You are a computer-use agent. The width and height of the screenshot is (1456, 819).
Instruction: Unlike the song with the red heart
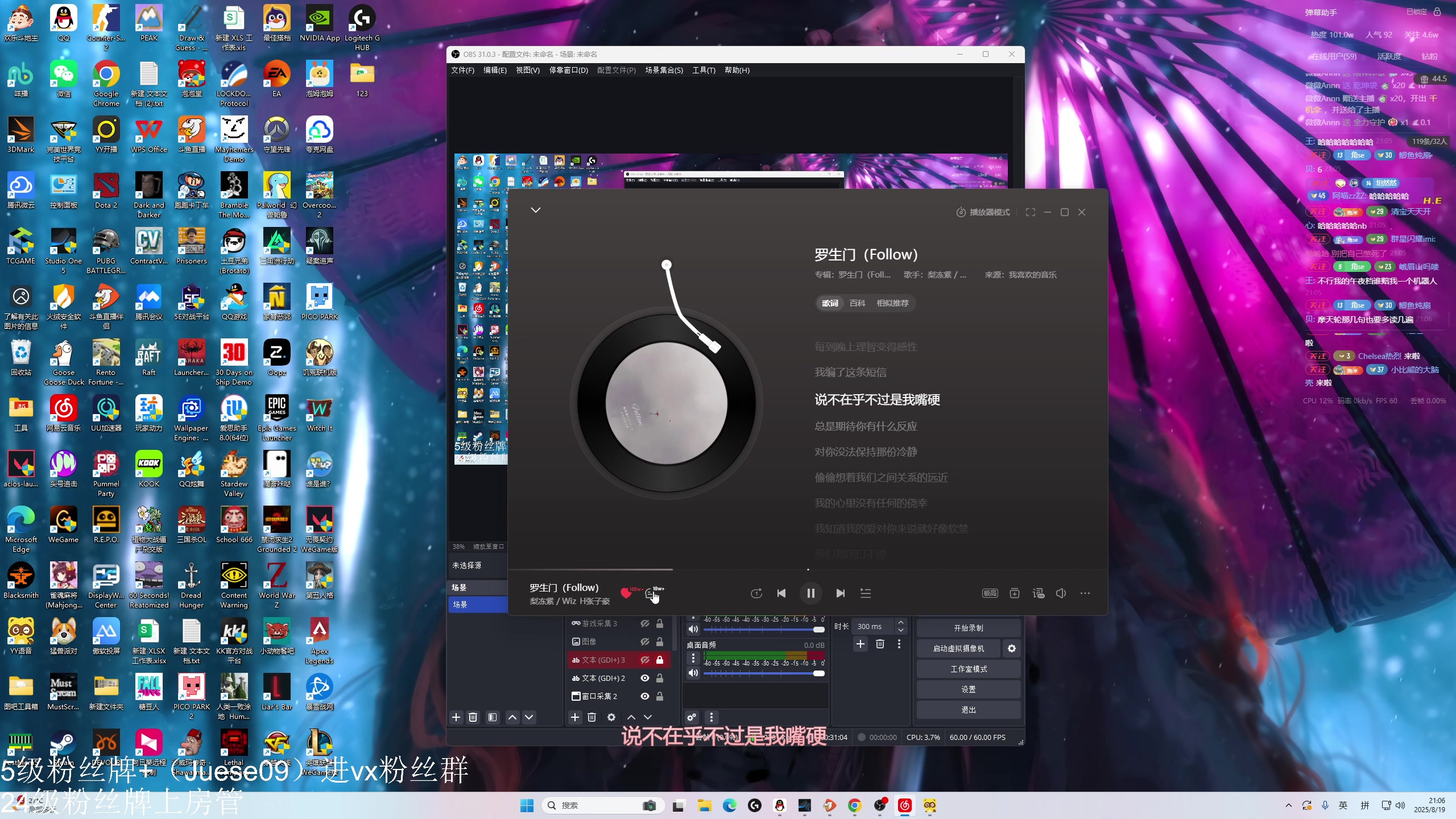626,593
